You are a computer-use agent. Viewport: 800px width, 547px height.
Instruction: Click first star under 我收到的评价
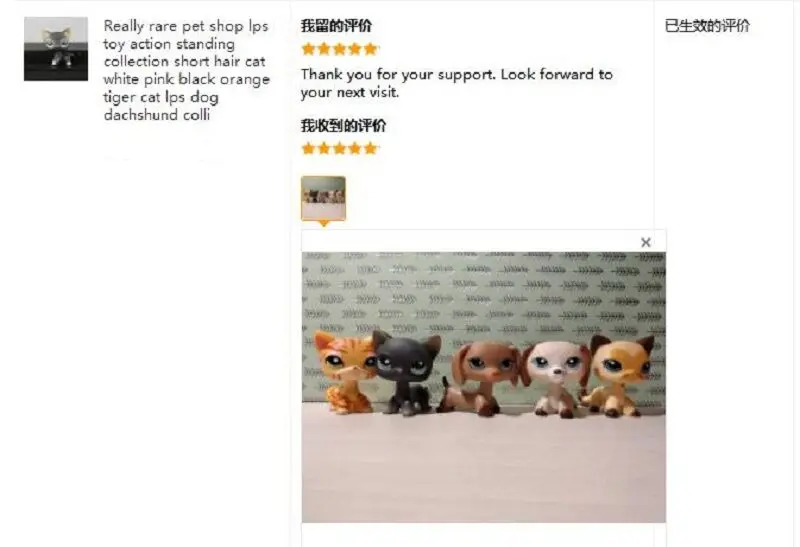(308, 148)
